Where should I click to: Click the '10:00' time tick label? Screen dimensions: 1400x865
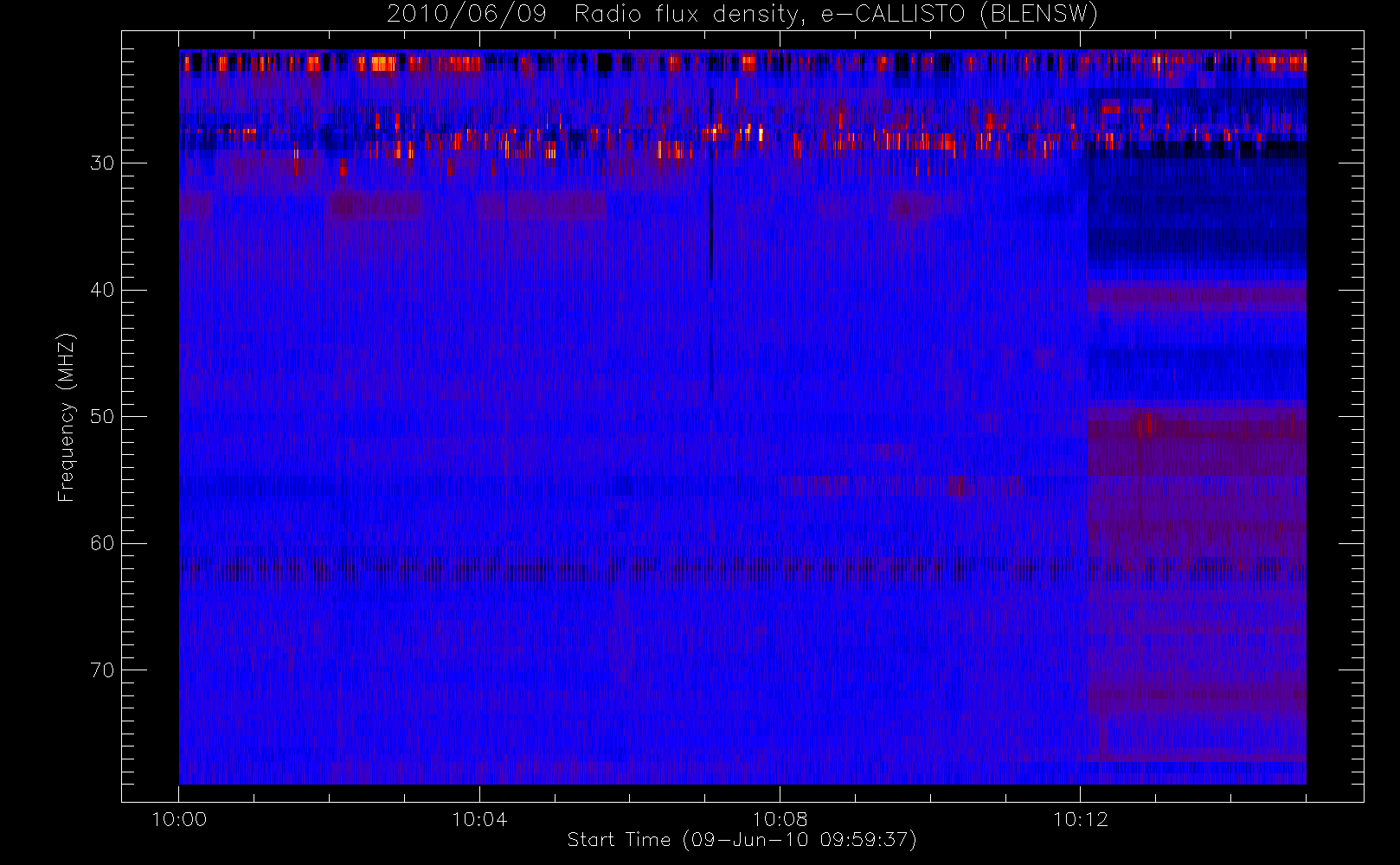click(179, 819)
